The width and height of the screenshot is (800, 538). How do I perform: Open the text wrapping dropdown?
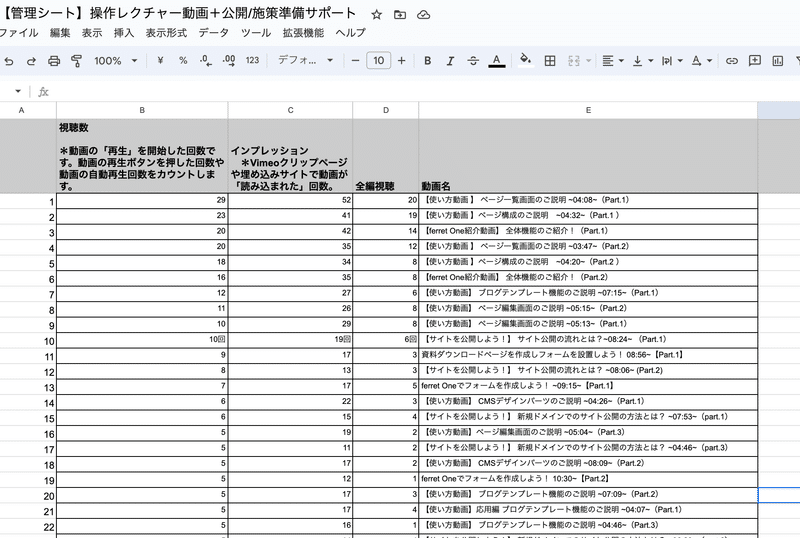(672, 61)
